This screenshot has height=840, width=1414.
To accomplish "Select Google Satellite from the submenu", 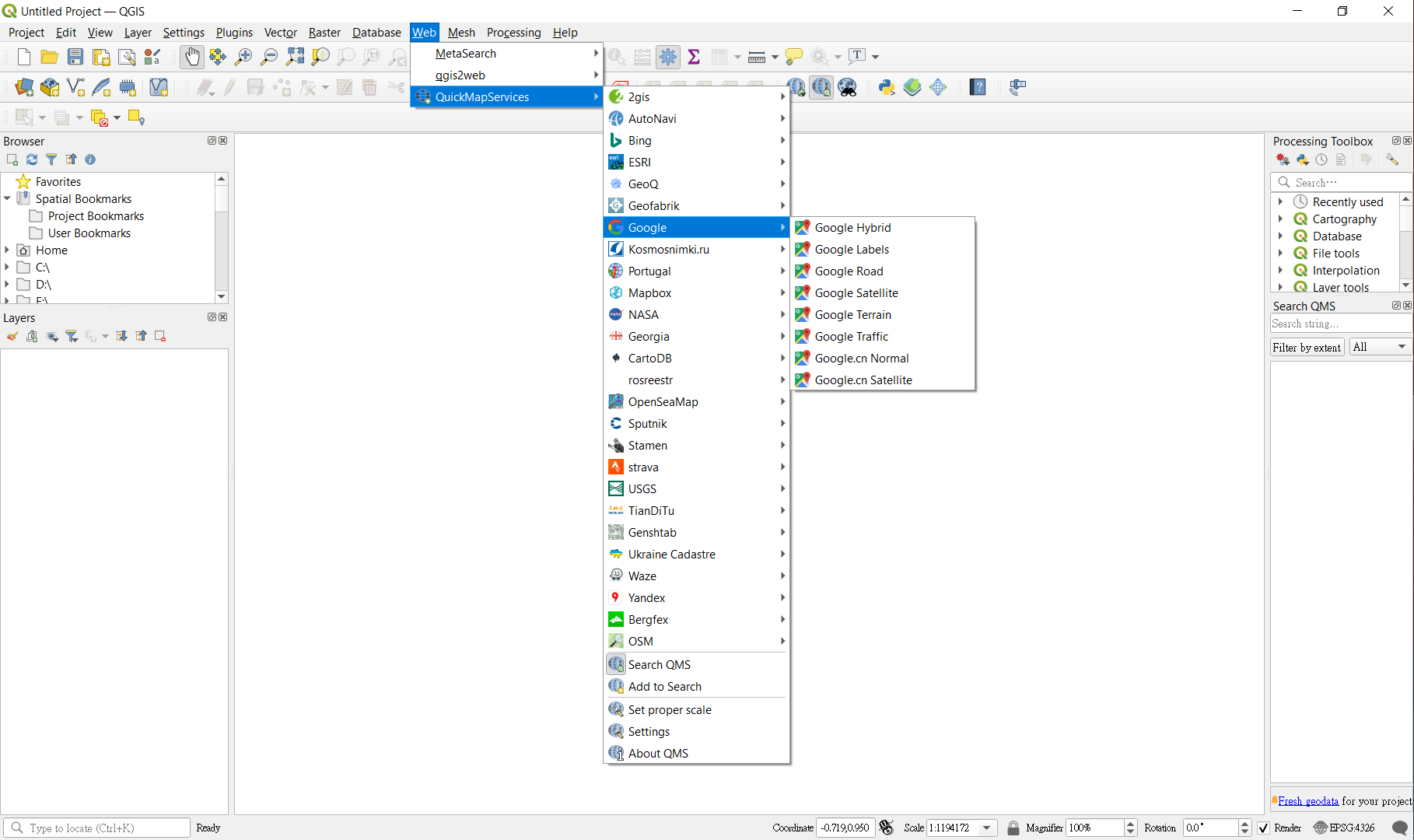I will click(883, 293).
